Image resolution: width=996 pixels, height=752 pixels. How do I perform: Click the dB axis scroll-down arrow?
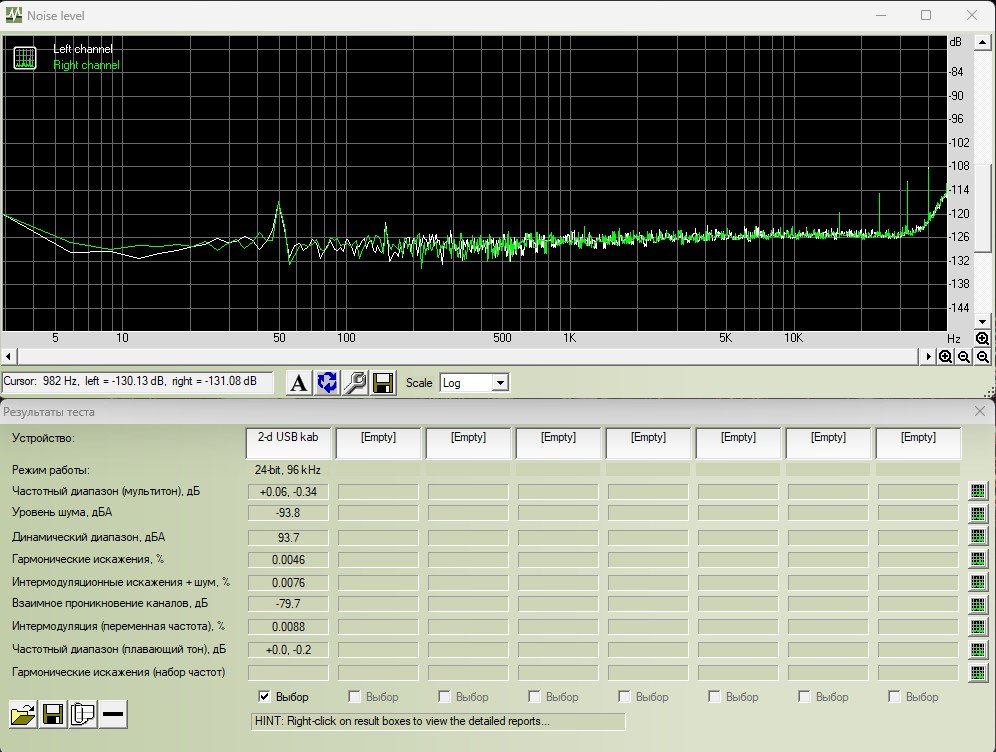pos(982,321)
